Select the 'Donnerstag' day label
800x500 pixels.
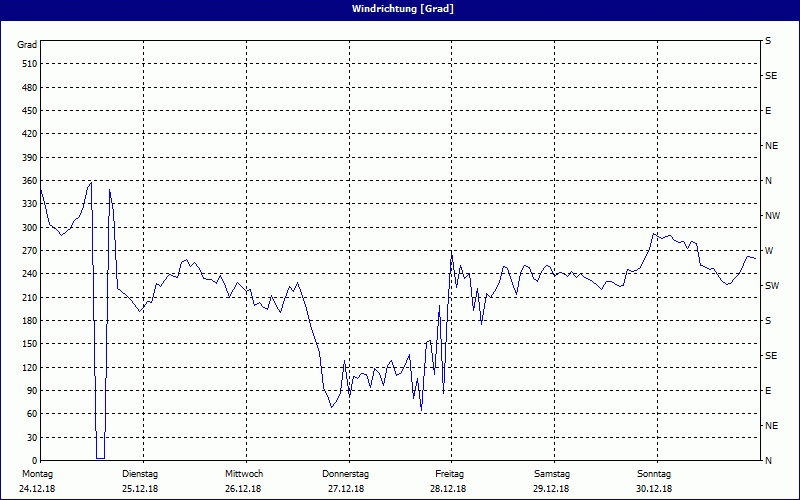(x=345, y=474)
